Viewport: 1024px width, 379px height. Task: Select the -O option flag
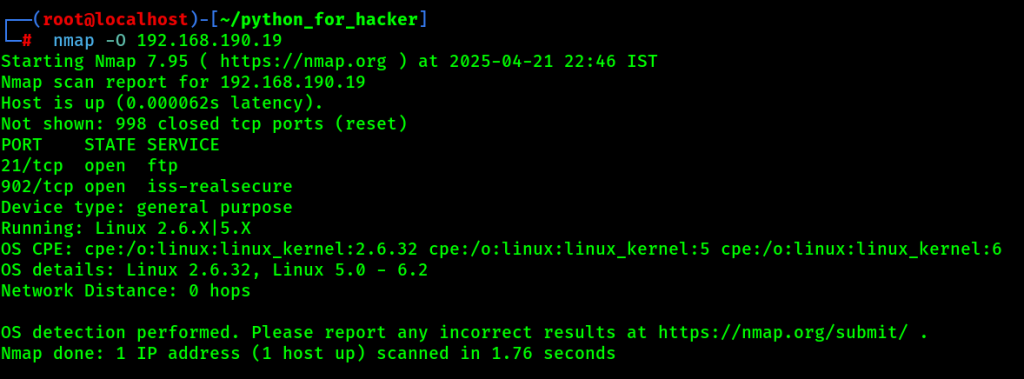point(116,41)
